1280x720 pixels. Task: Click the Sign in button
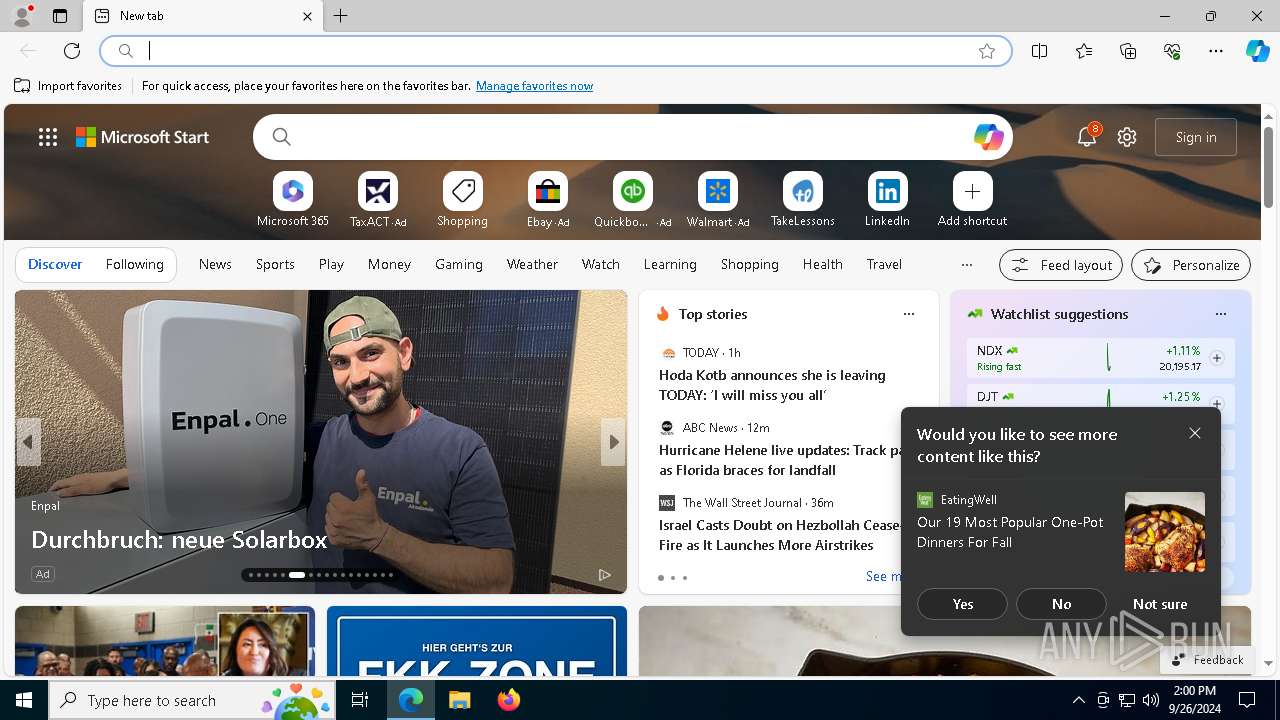(x=1196, y=137)
